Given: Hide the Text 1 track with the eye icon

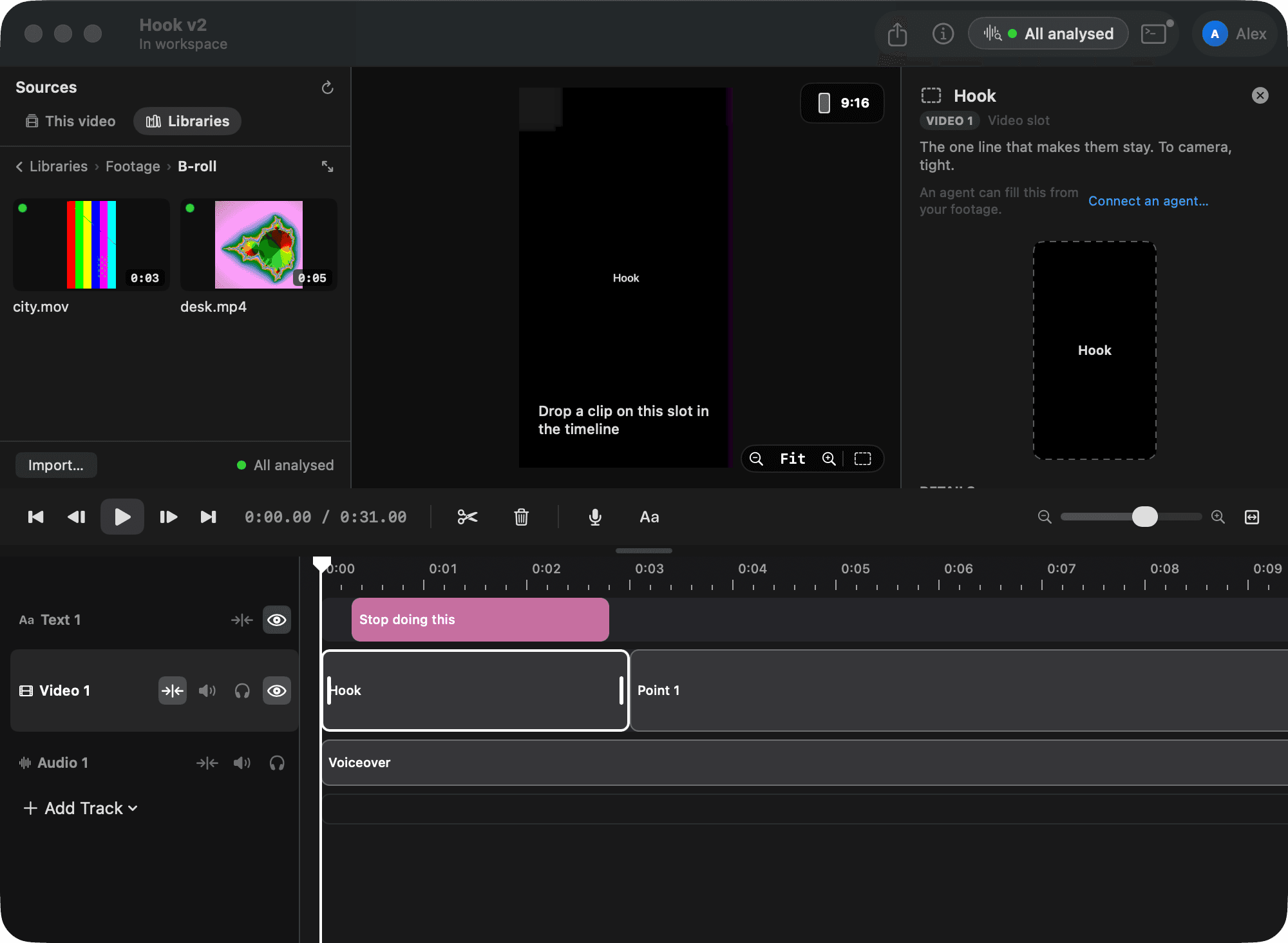Looking at the screenshot, I should click(x=277, y=620).
